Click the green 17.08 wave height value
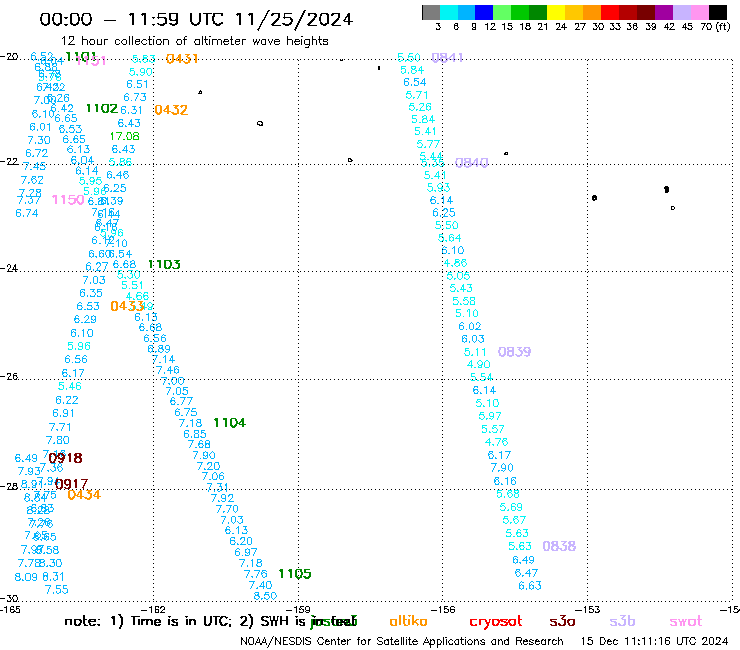740x650 pixels. 125,136
